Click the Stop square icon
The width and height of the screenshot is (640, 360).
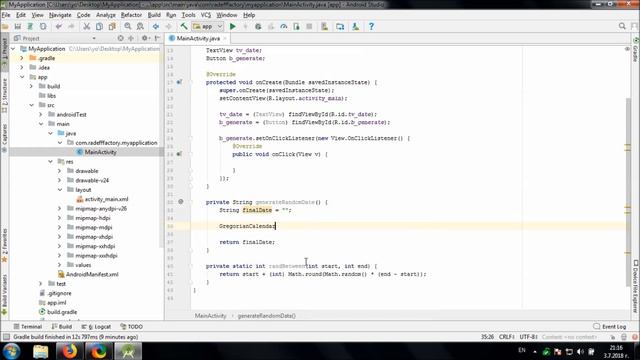tap(309, 27)
